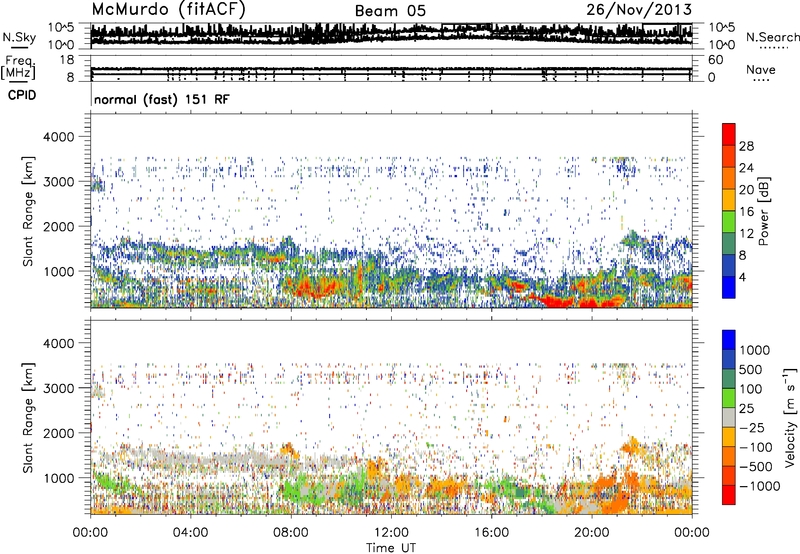This screenshot has width=800, height=554.
Task: Click the red top segment of power colorbar
Action: click(729, 134)
